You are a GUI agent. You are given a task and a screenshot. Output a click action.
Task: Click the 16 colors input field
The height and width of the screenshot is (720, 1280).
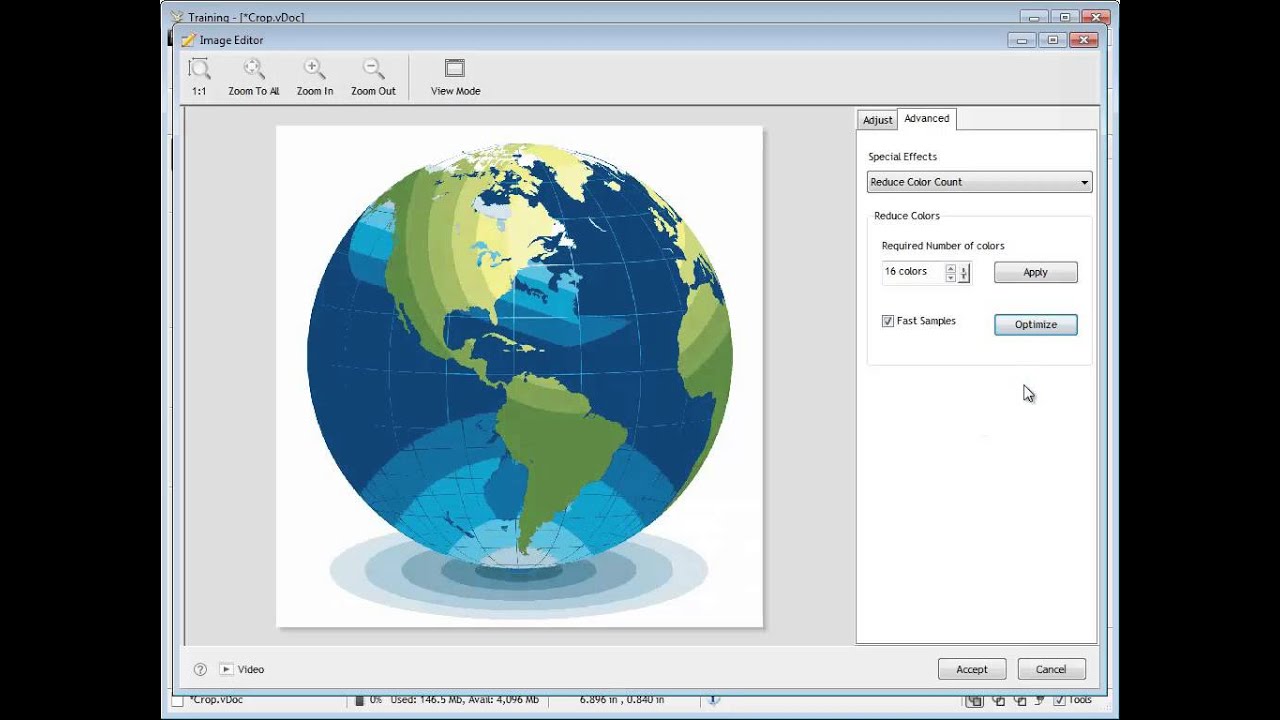(x=912, y=272)
